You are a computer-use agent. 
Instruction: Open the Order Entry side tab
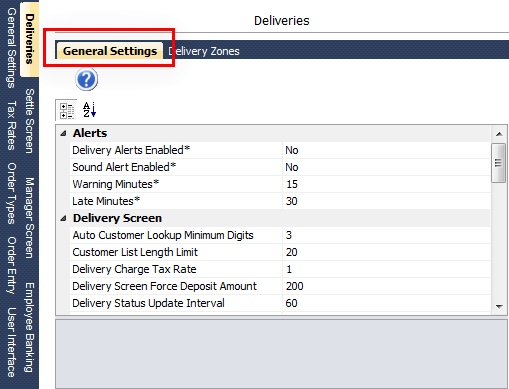pyautogui.click(x=11, y=265)
